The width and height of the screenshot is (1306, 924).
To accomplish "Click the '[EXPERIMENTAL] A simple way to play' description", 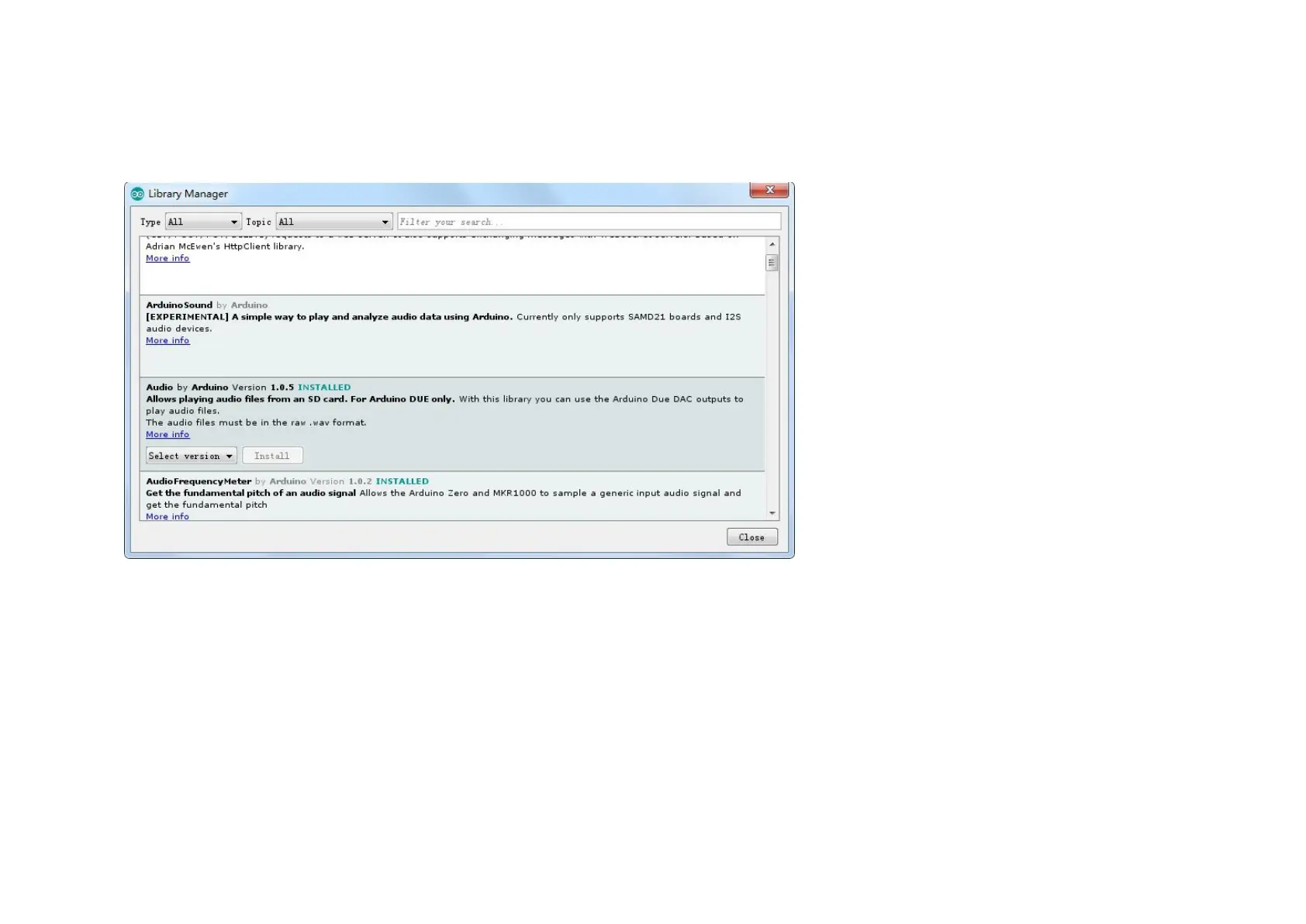I will pyautogui.click(x=330, y=317).
